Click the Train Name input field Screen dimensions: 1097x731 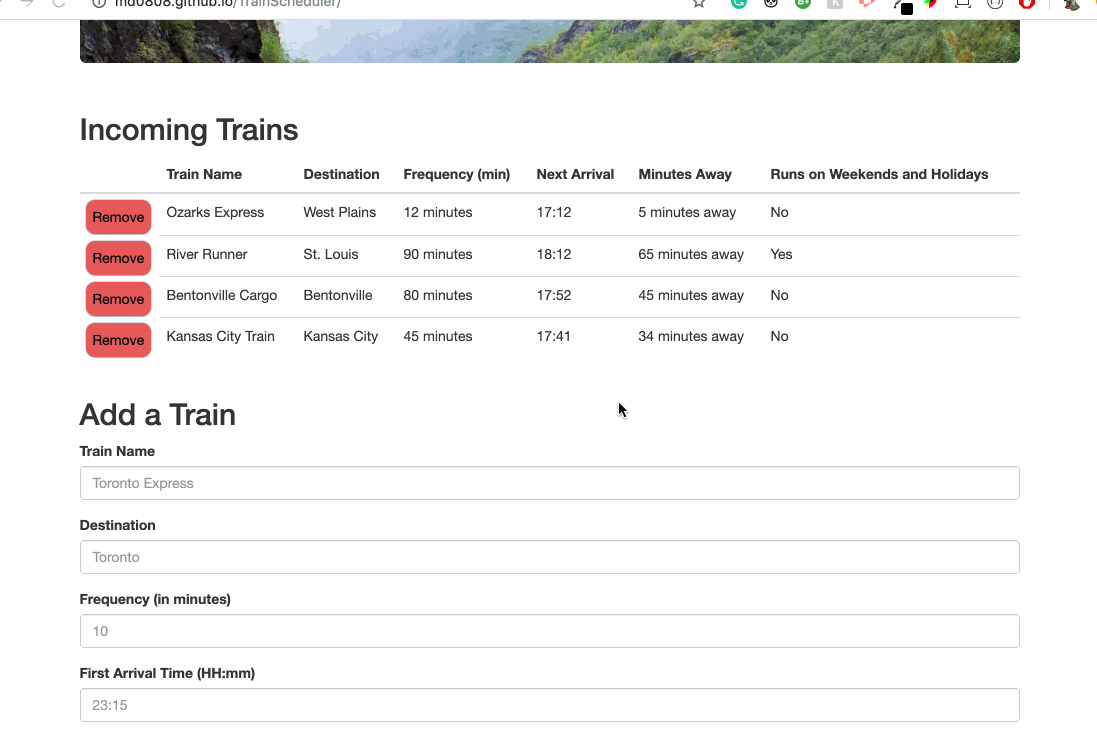click(549, 483)
